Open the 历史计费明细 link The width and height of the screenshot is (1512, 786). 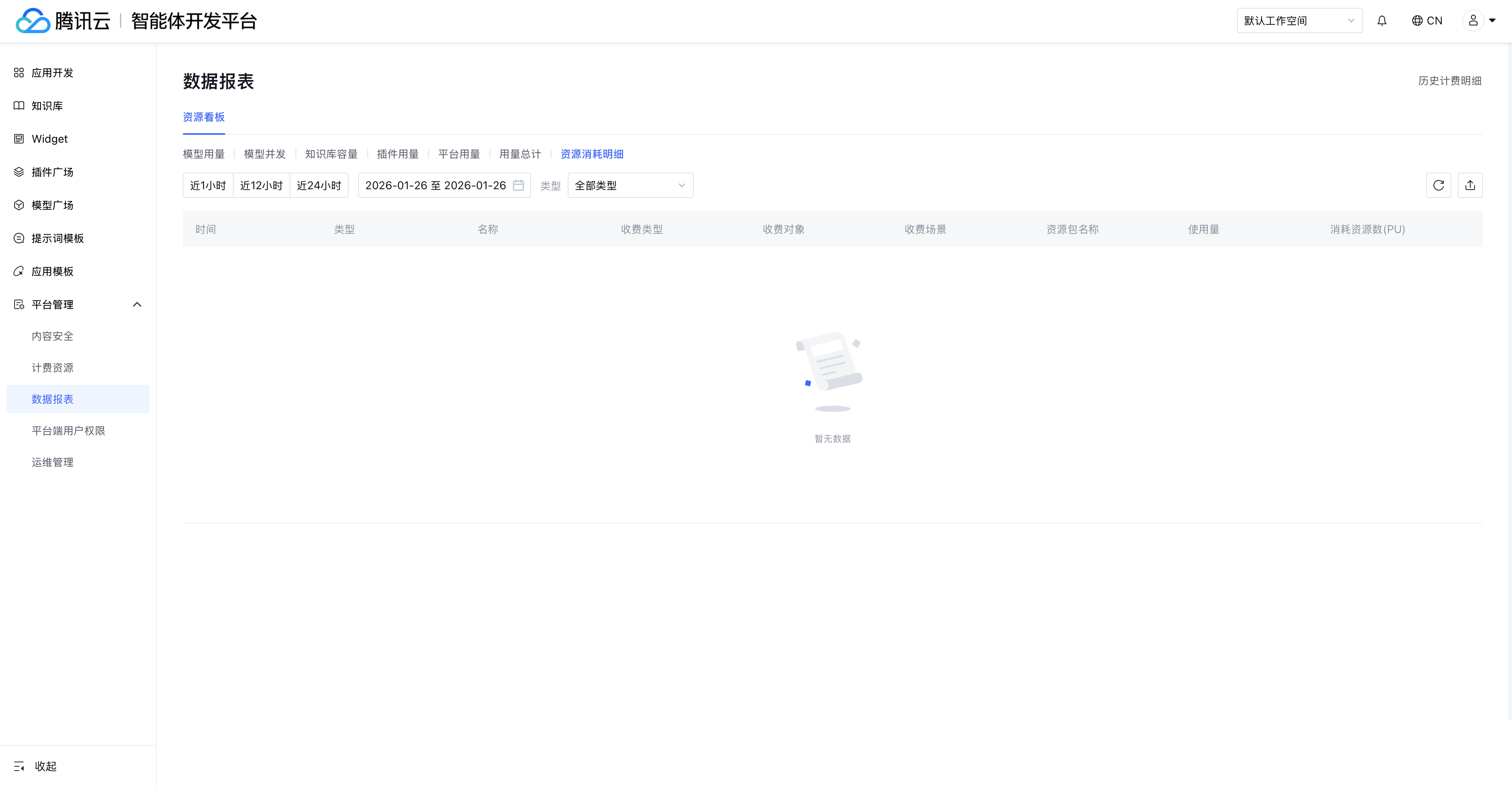pos(1449,81)
